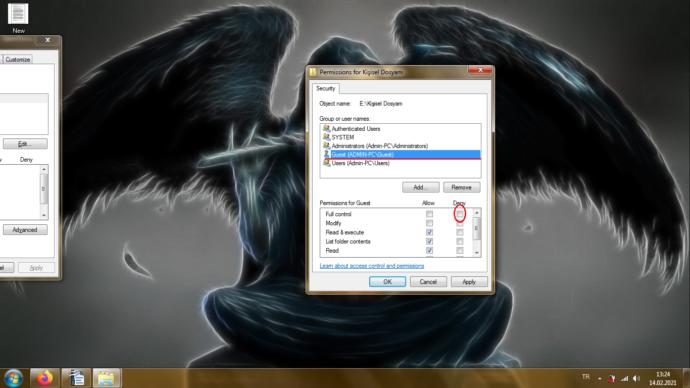Click Apply in Permissions dialog
Screen dimensions: 690x388
[x=469, y=282]
